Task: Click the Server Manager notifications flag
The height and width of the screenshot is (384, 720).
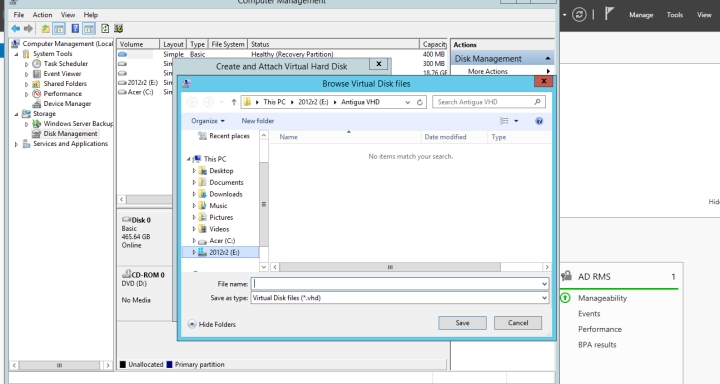Action: [609, 14]
